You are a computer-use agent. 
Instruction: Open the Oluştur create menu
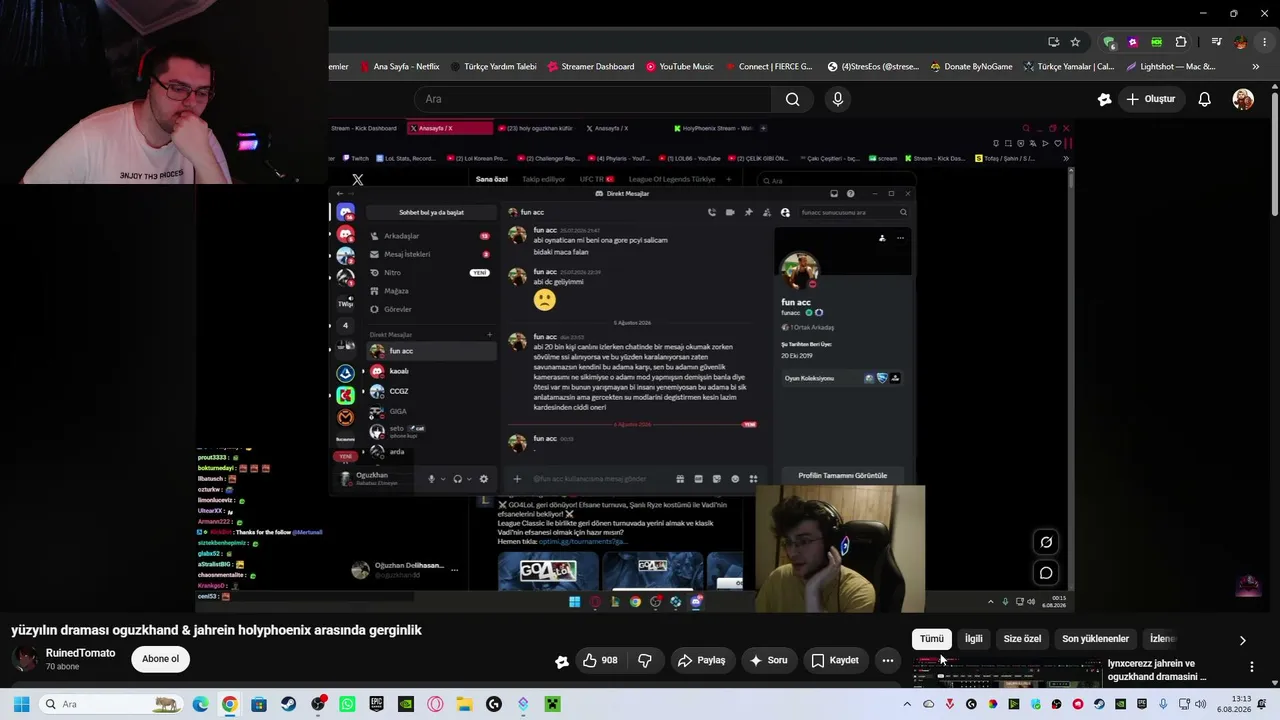click(1150, 99)
